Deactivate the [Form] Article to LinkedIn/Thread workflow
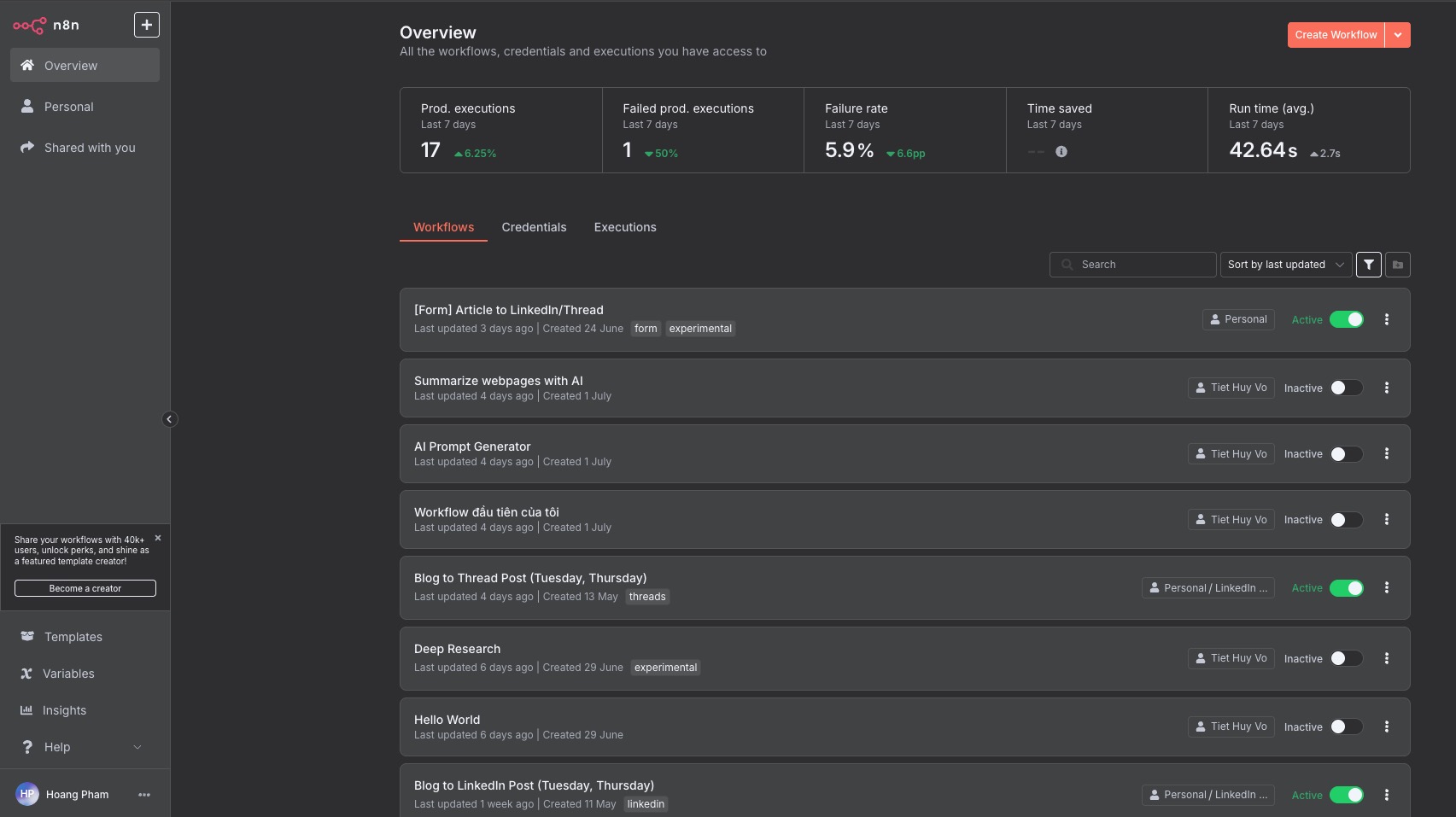Viewport: 1456px width, 817px height. [x=1346, y=319]
